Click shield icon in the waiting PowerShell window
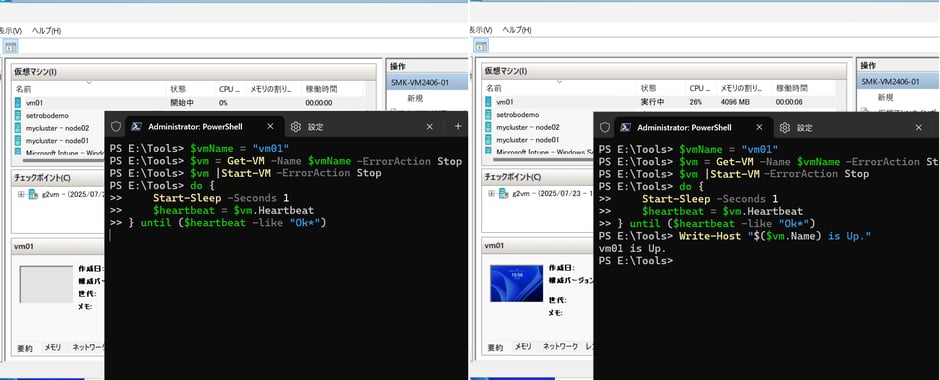940x380 pixels. point(116,126)
